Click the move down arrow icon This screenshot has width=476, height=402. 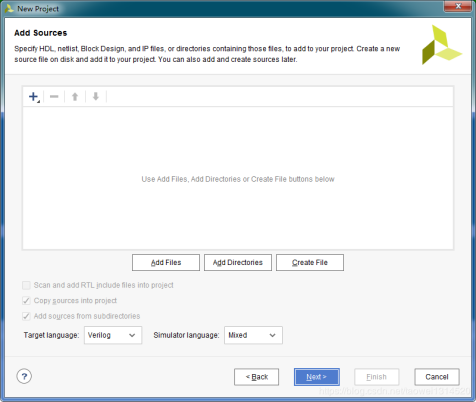click(96, 97)
